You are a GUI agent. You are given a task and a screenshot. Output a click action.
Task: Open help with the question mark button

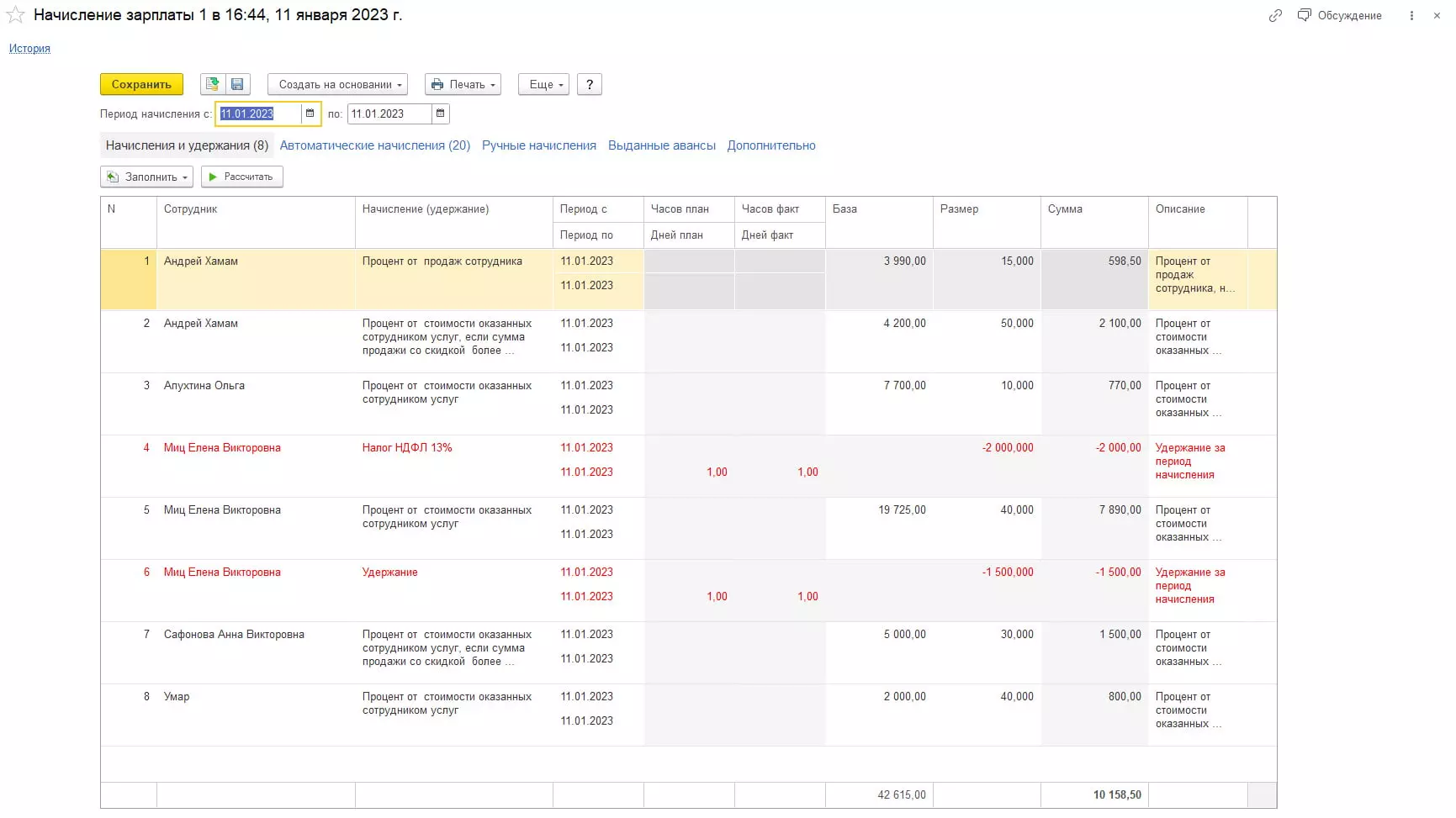point(590,84)
